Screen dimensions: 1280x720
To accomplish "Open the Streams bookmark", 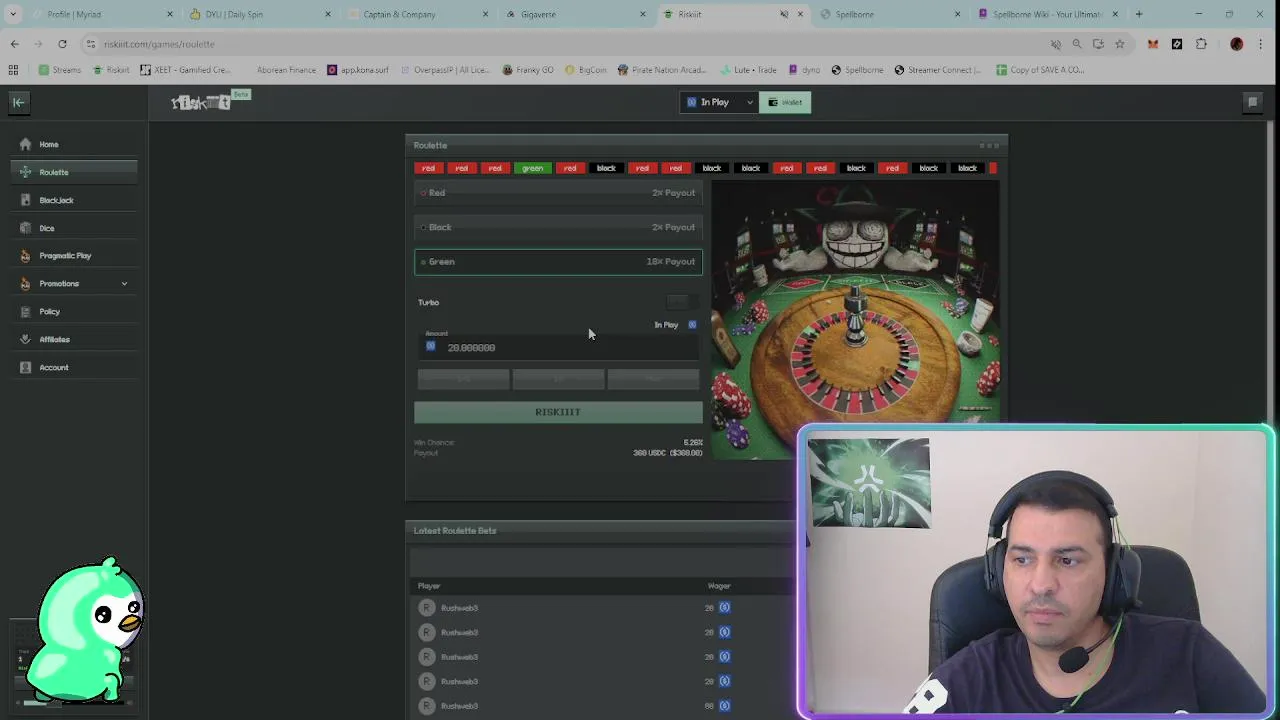I will pyautogui.click(x=59, y=70).
